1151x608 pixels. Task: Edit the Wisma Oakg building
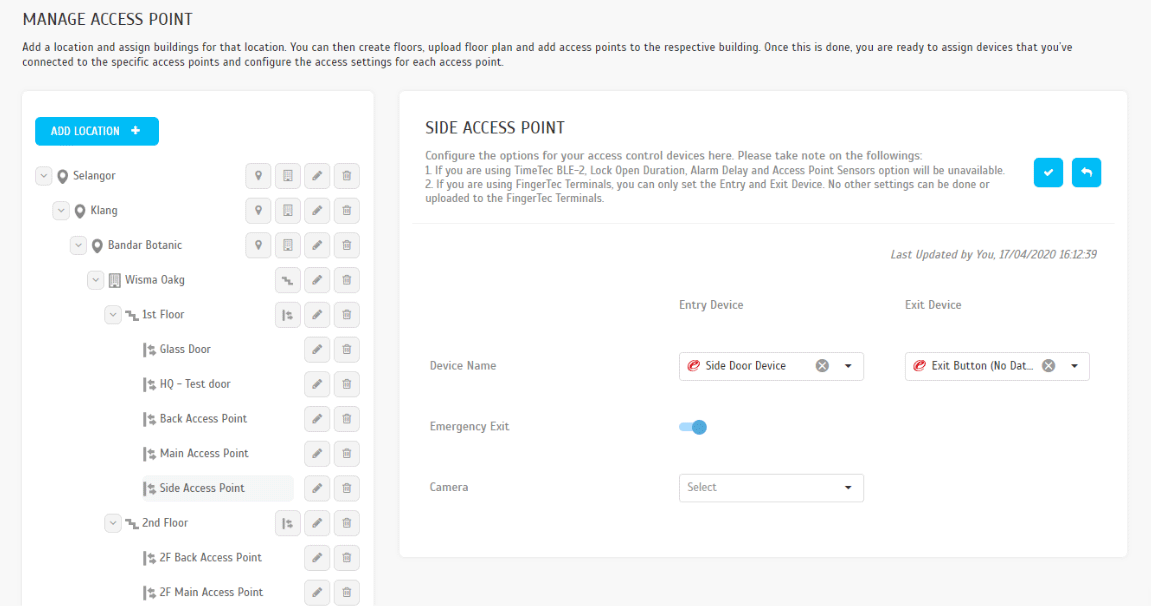pyautogui.click(x=317, y=280)
